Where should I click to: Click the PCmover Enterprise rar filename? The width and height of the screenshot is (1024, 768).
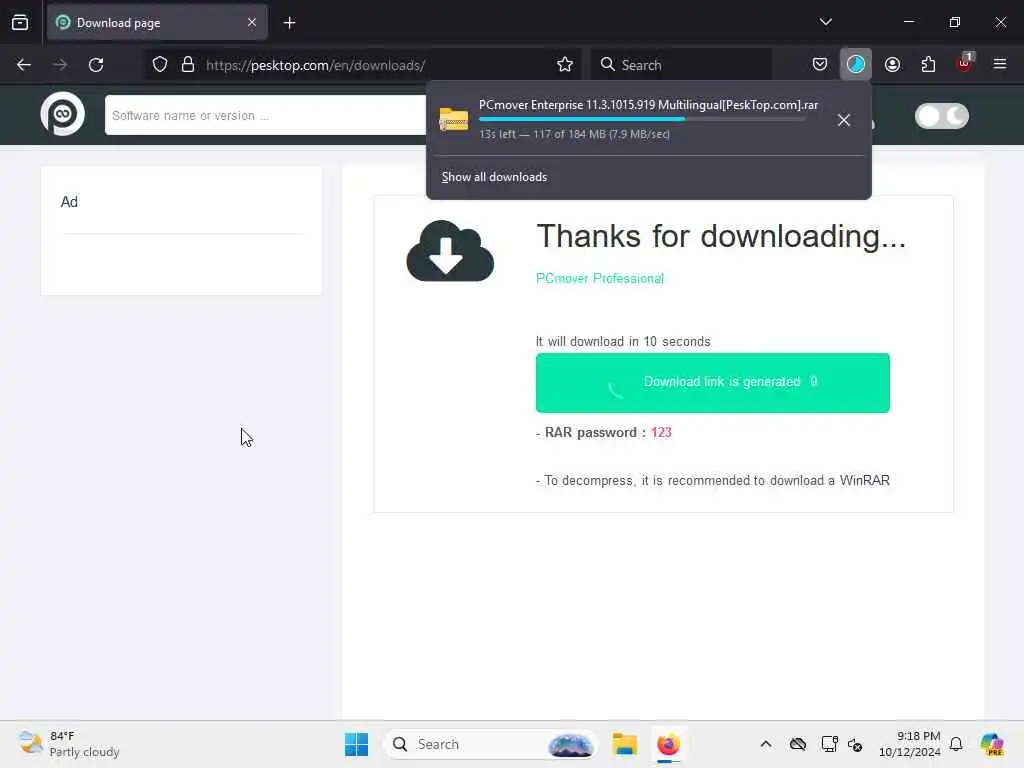648,105
